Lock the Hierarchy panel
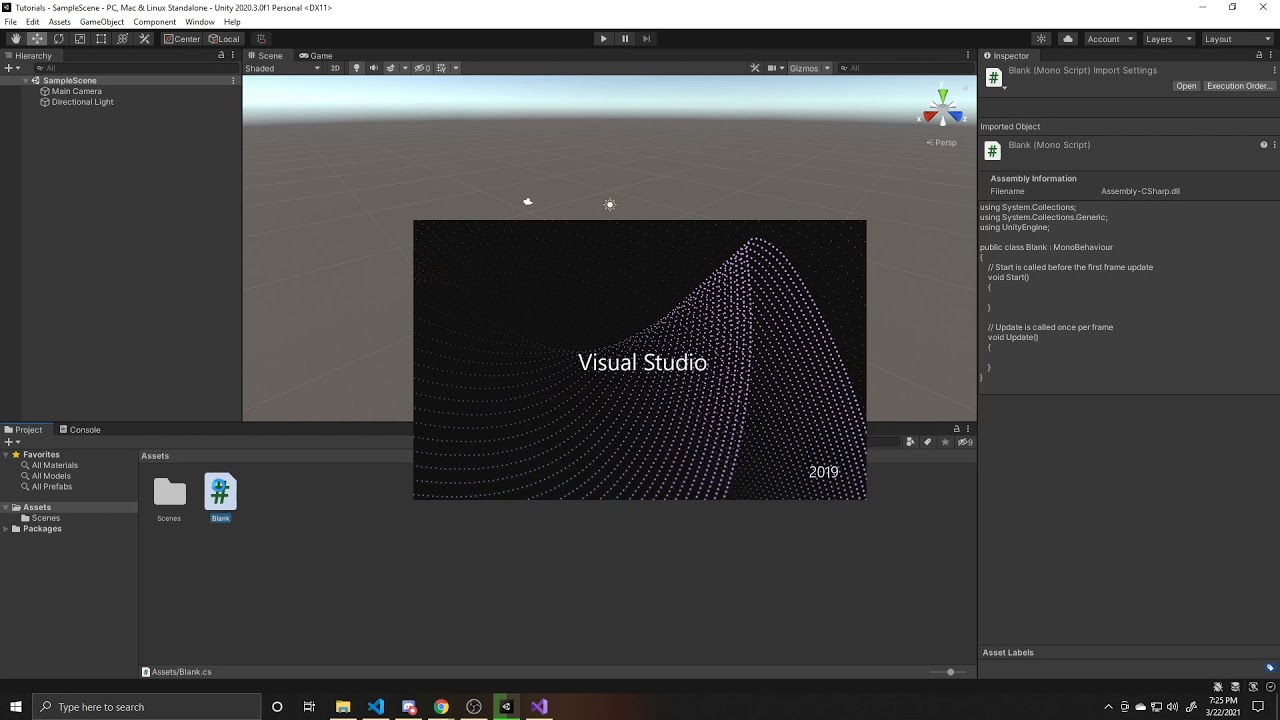Viewport: 1280px width, 720px height. (x=221, y=56)
